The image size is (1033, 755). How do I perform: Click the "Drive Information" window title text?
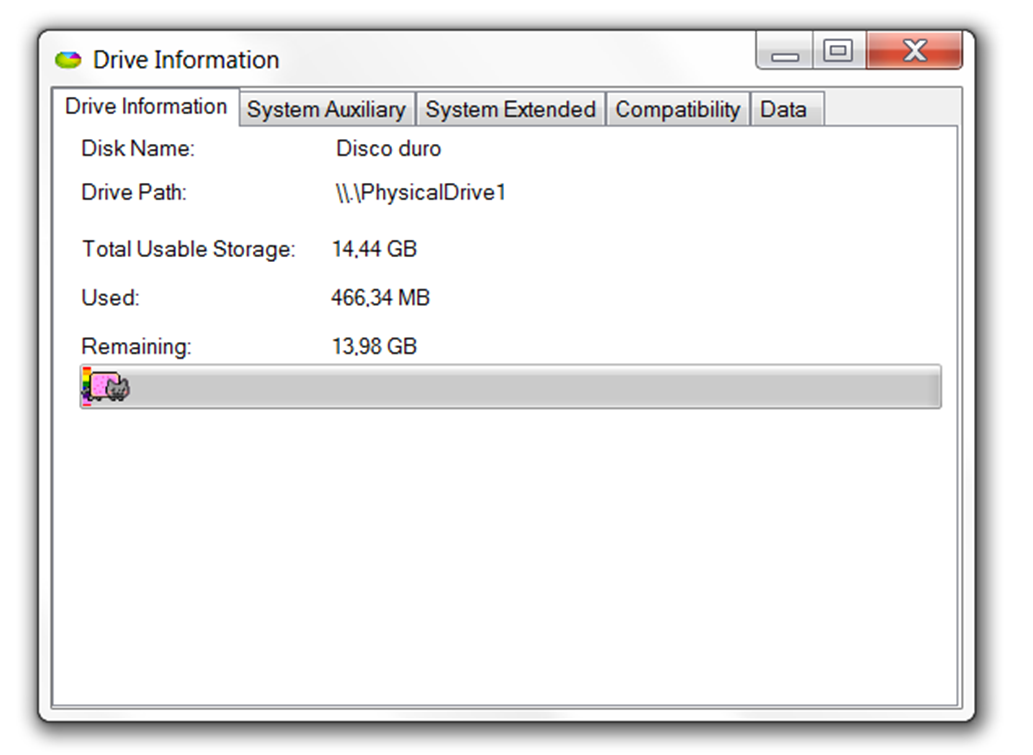(186, 60)
